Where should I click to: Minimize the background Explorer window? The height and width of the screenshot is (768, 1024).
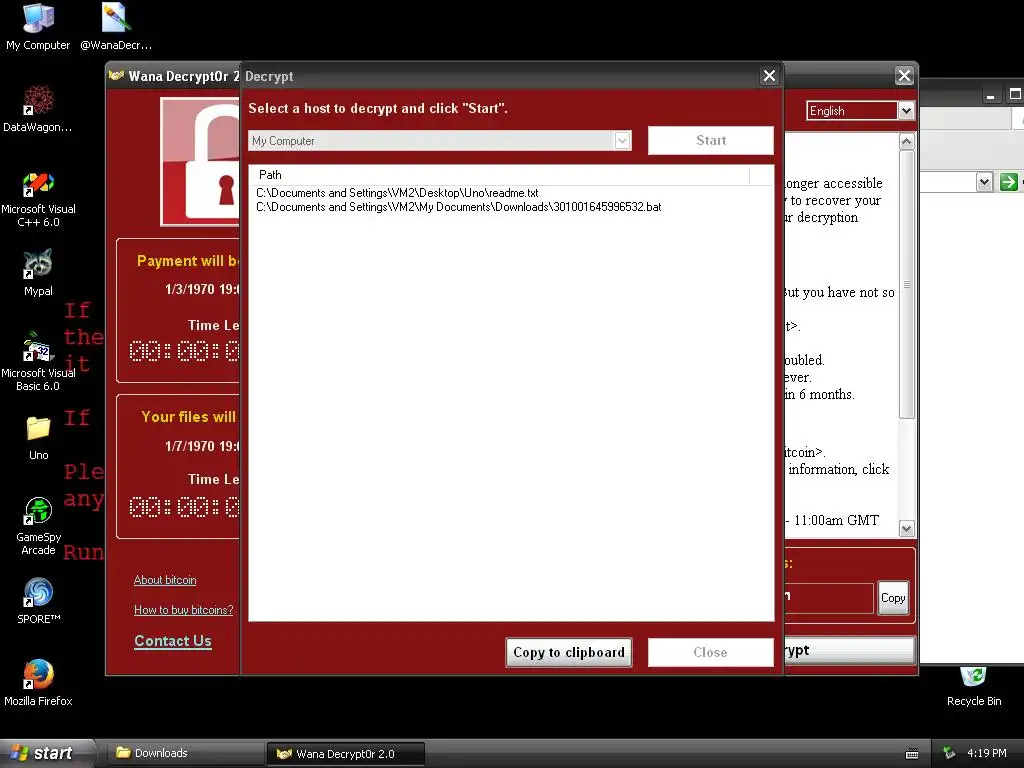991,95
